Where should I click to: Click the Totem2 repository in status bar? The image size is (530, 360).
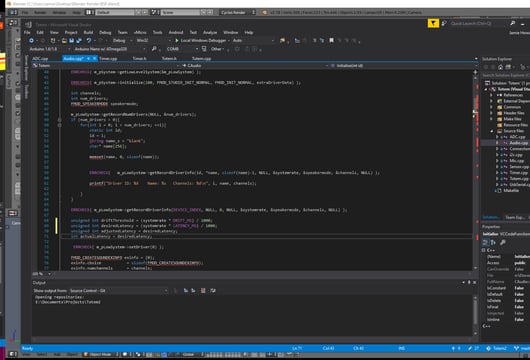tap(497, 349)
